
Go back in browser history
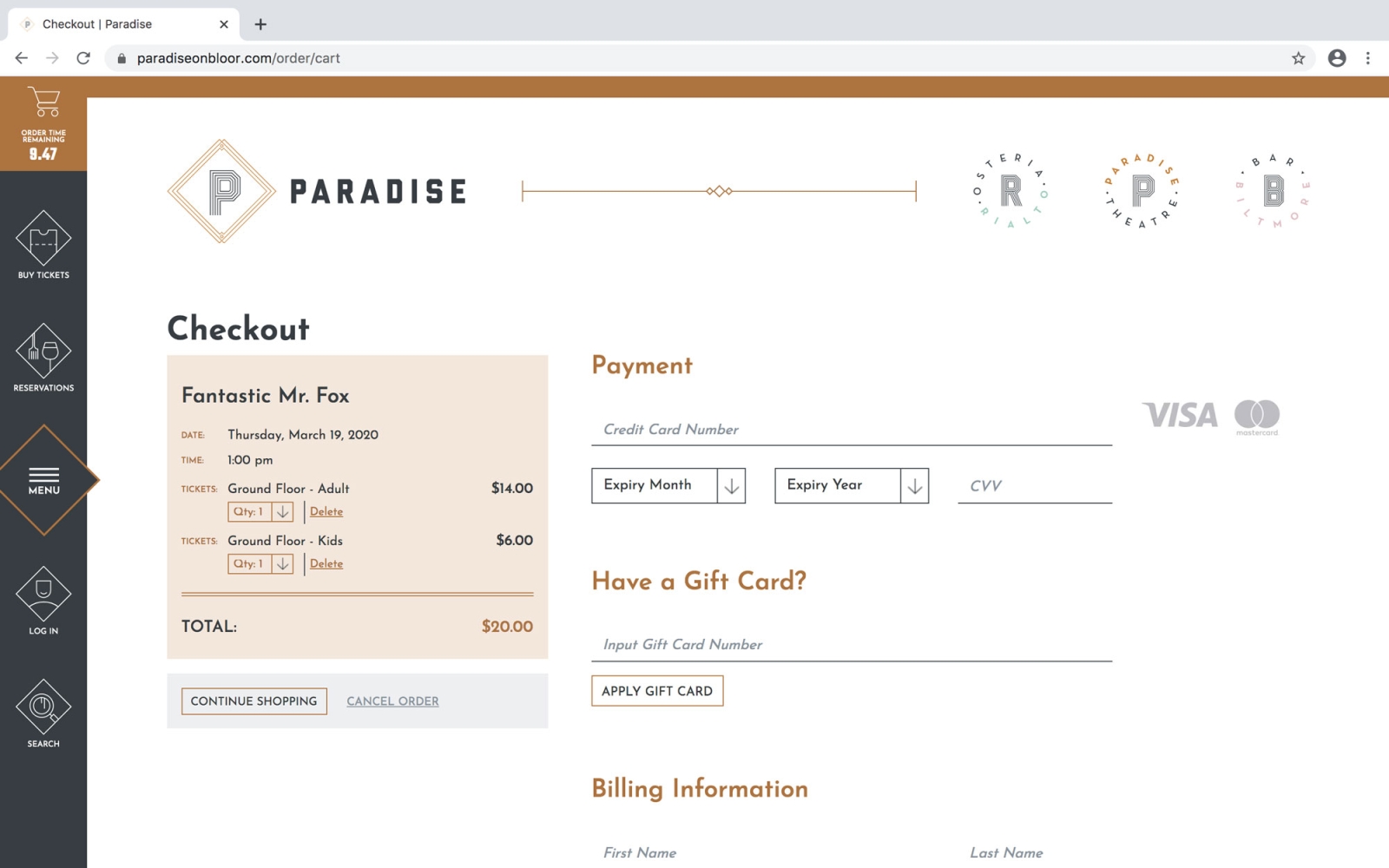22,58
